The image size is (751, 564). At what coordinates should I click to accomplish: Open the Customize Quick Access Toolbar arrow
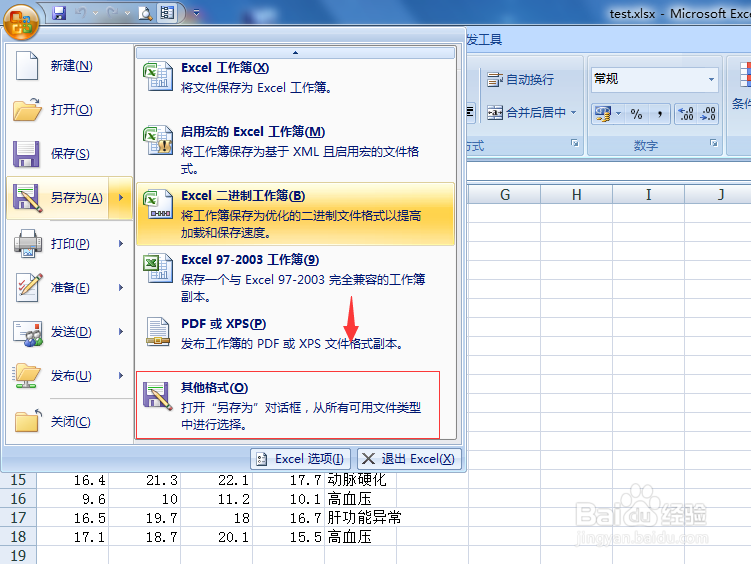(x=196, y=13)
